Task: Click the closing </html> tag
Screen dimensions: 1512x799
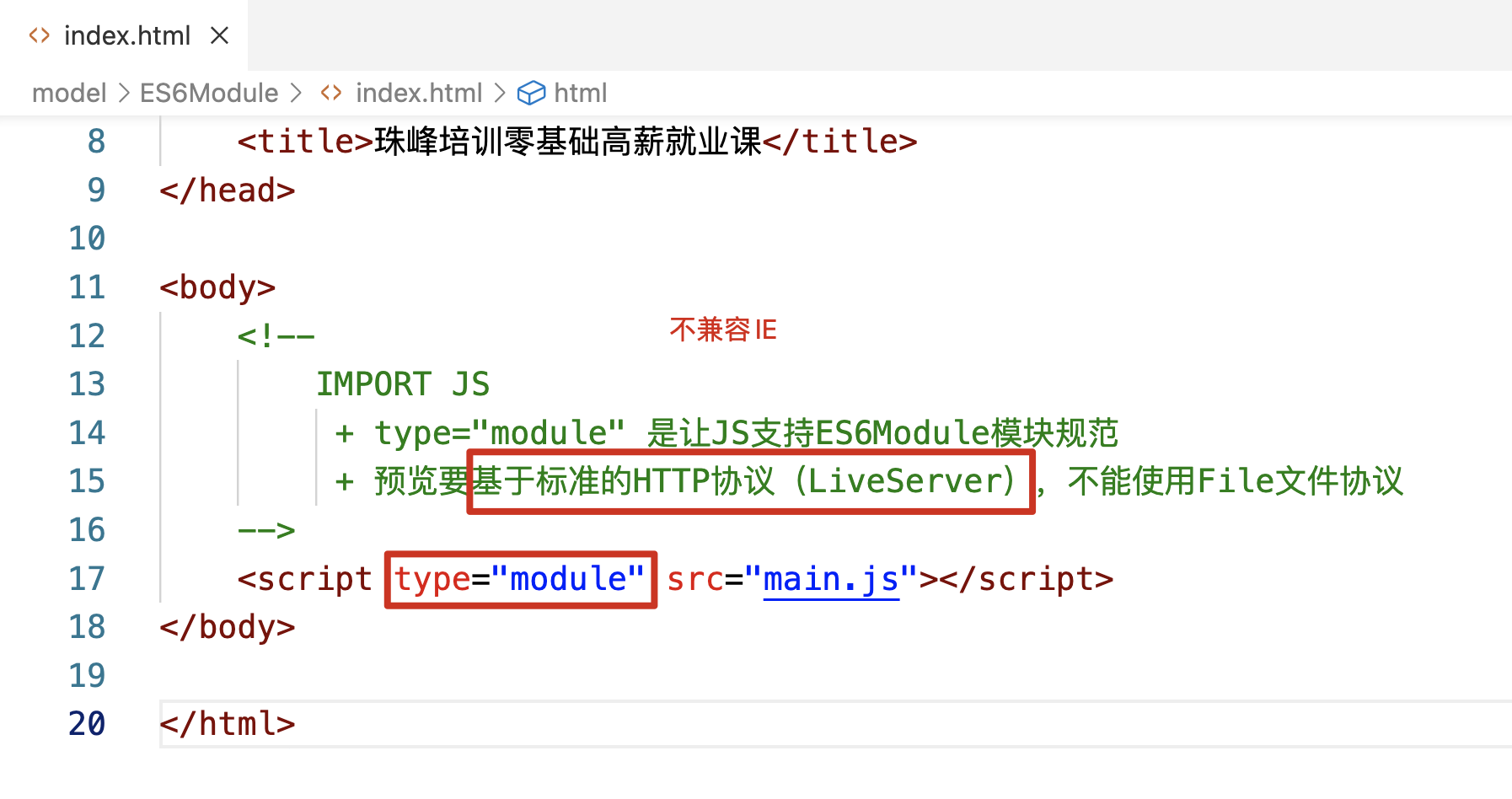Action: [228, 724]
